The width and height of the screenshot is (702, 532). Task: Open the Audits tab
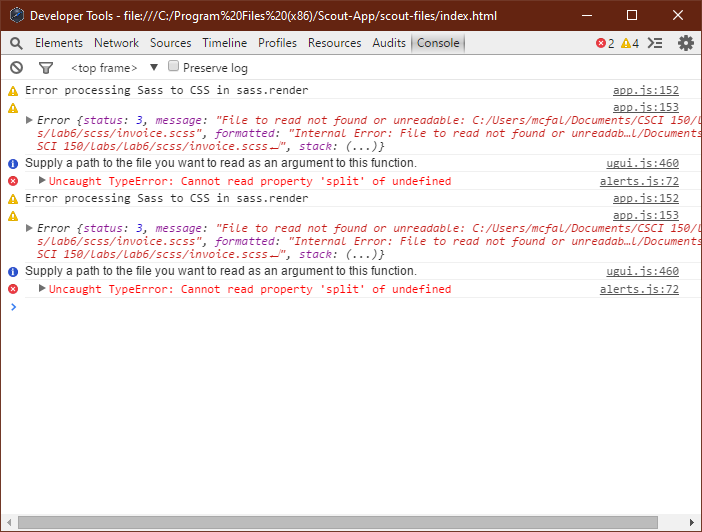(x=389, y=43)
